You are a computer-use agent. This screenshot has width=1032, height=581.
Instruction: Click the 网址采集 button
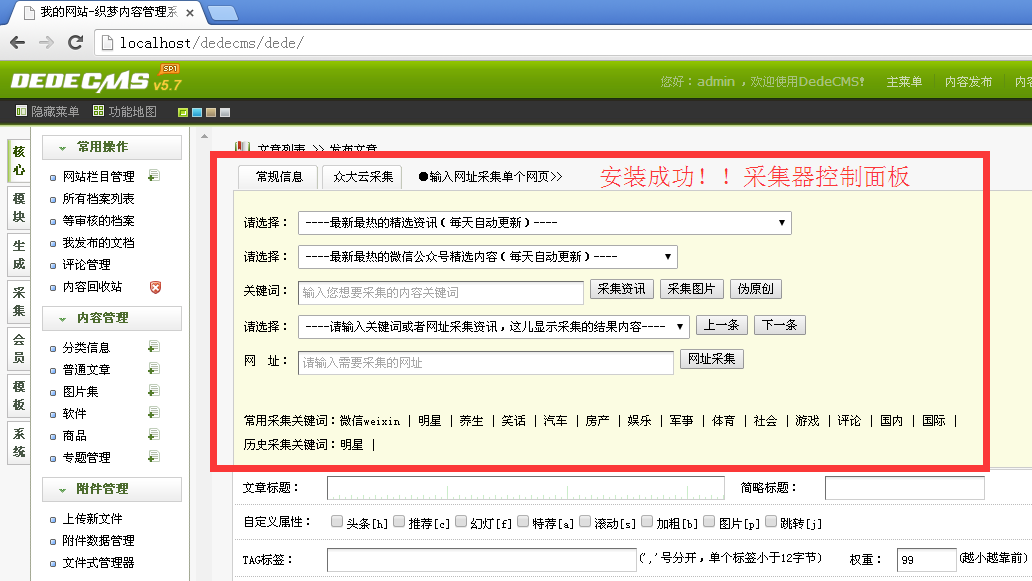(x=711, y=359)
